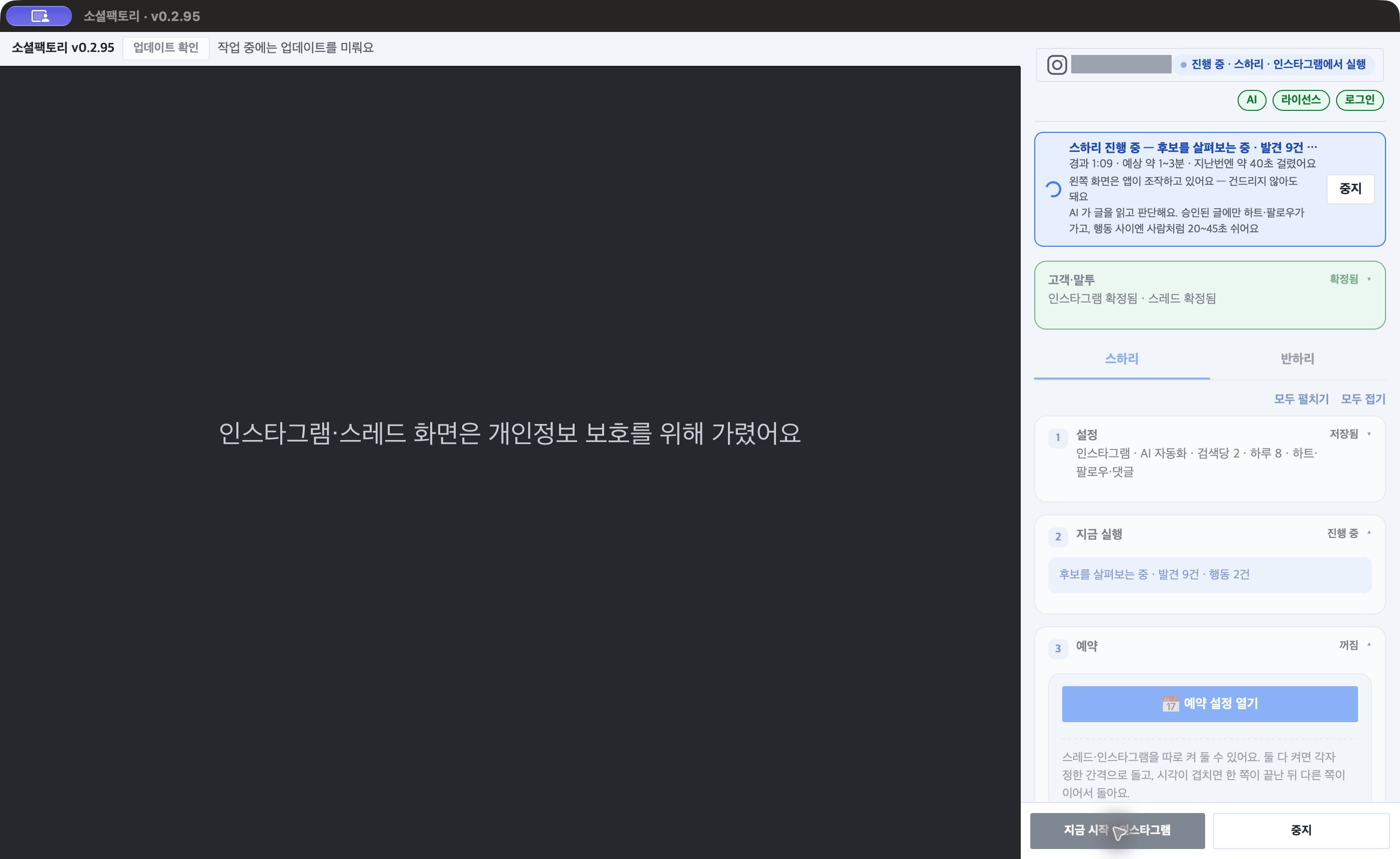The height and width of the screenshot is (859, 1400).
Task: Click 모두 접기 link
Action: point(1363,399)
